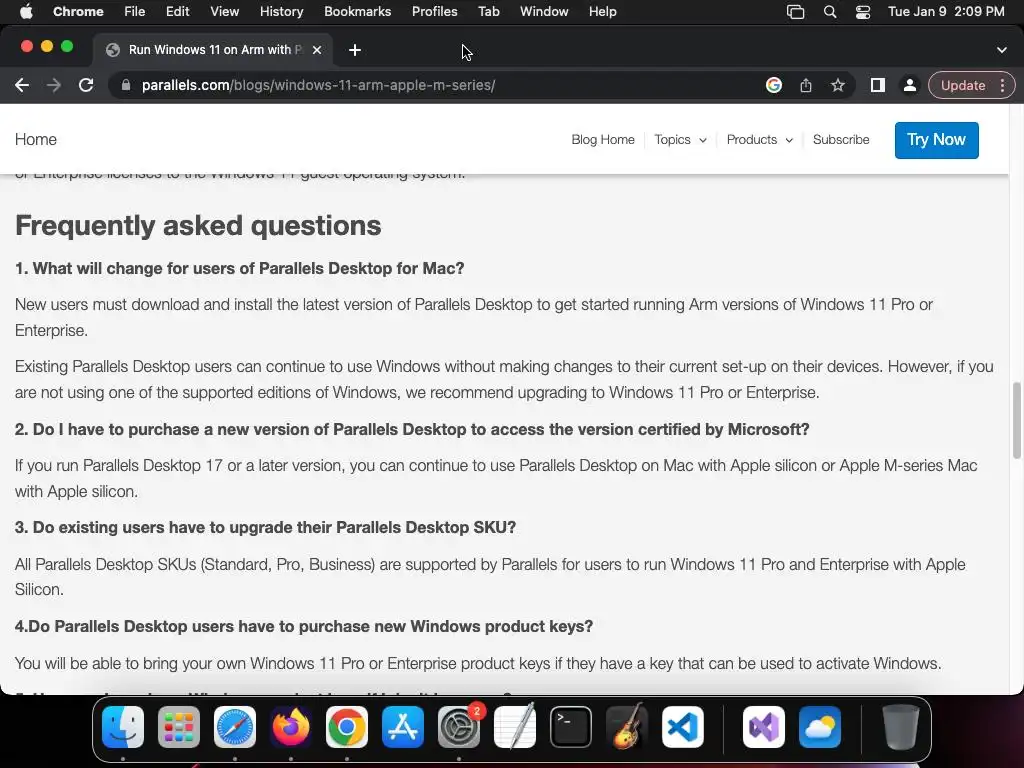Image resolution: width=1024 pixels, height=768 pixels.
Task: Open the Bookmarks menu
Action: click(x=357, y=12)
